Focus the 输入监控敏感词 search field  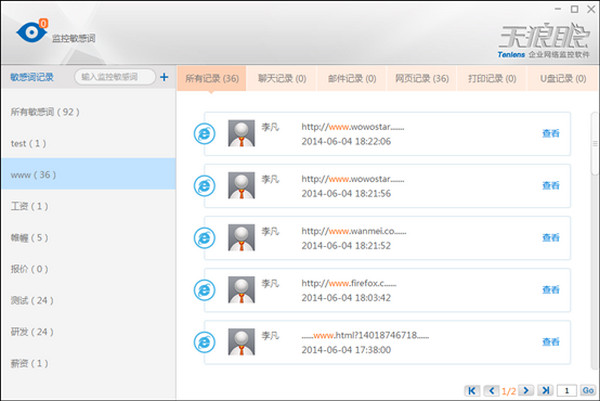pyautogui.click(x=114, y=77)
